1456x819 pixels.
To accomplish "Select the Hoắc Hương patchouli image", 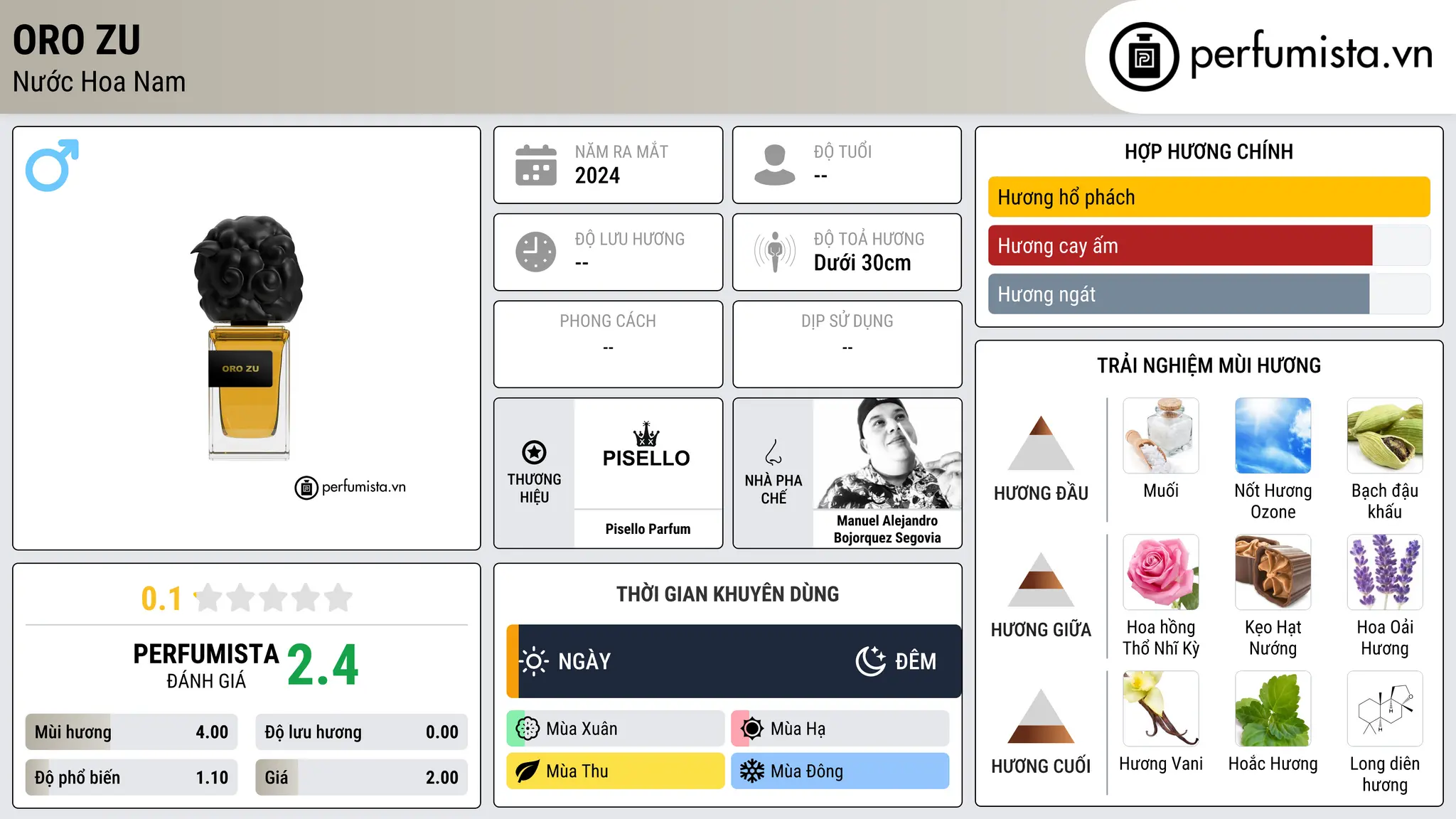I will 1273,709.
